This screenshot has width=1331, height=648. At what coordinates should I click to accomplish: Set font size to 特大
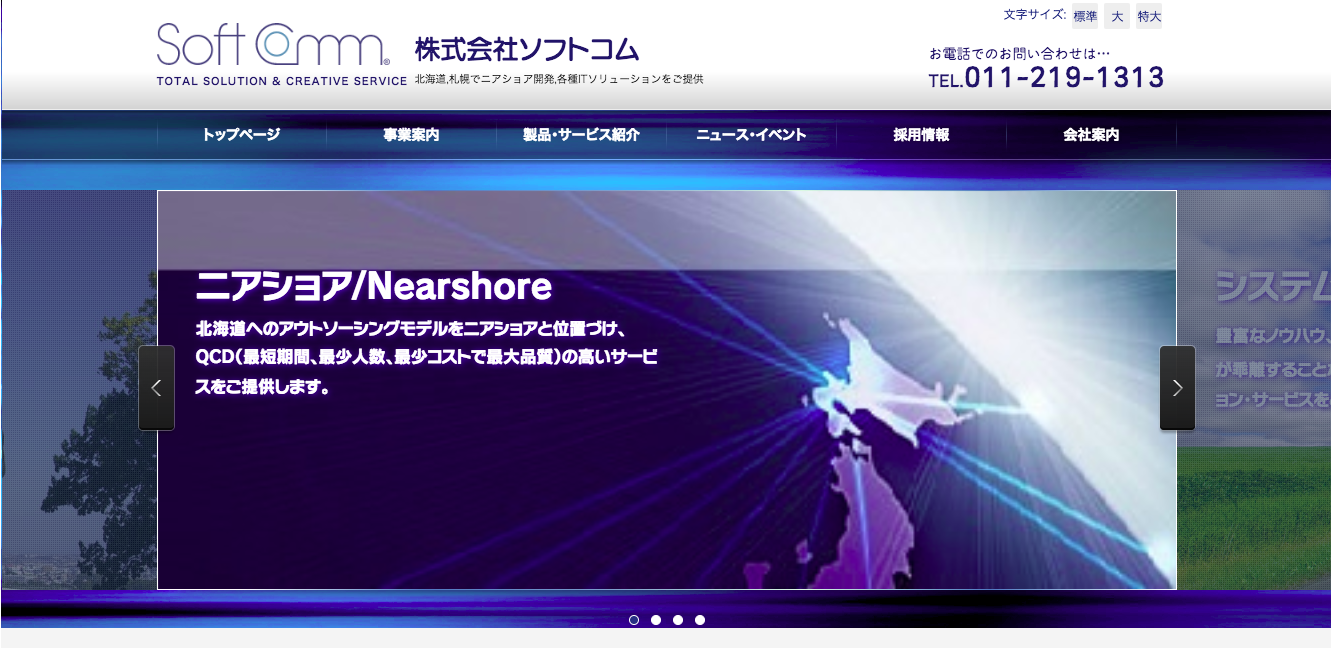pyautogui.click(x=1149, y=16)
